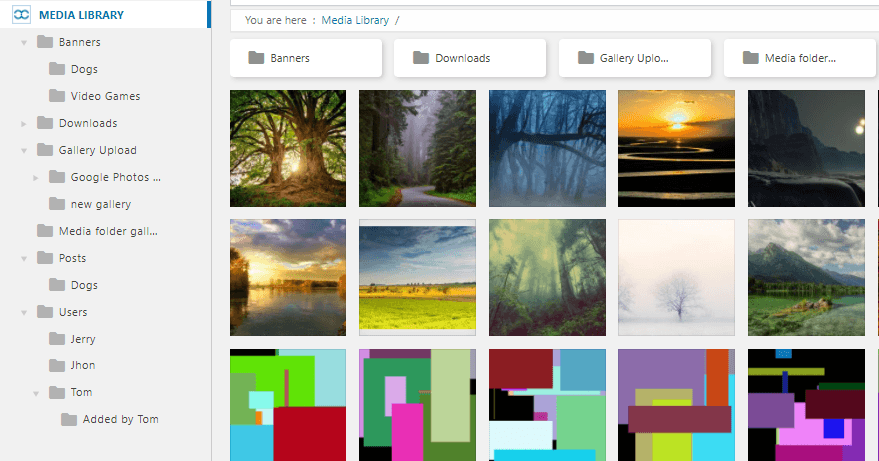Collapse the Users folder in the sidebar
The width and height of the screenshot is (879, 461).
[x=24, y=313]
